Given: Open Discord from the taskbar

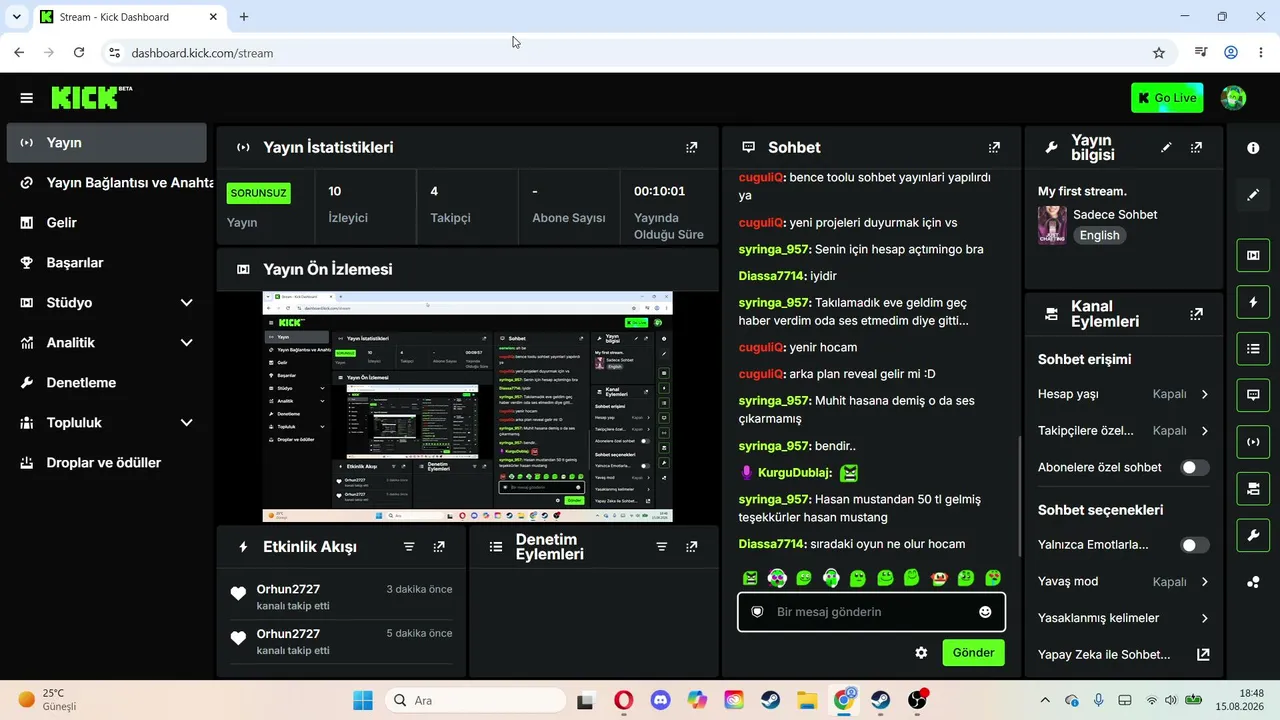Looking at the screenshot, I should pyautogui.click(x=660, y=700).
